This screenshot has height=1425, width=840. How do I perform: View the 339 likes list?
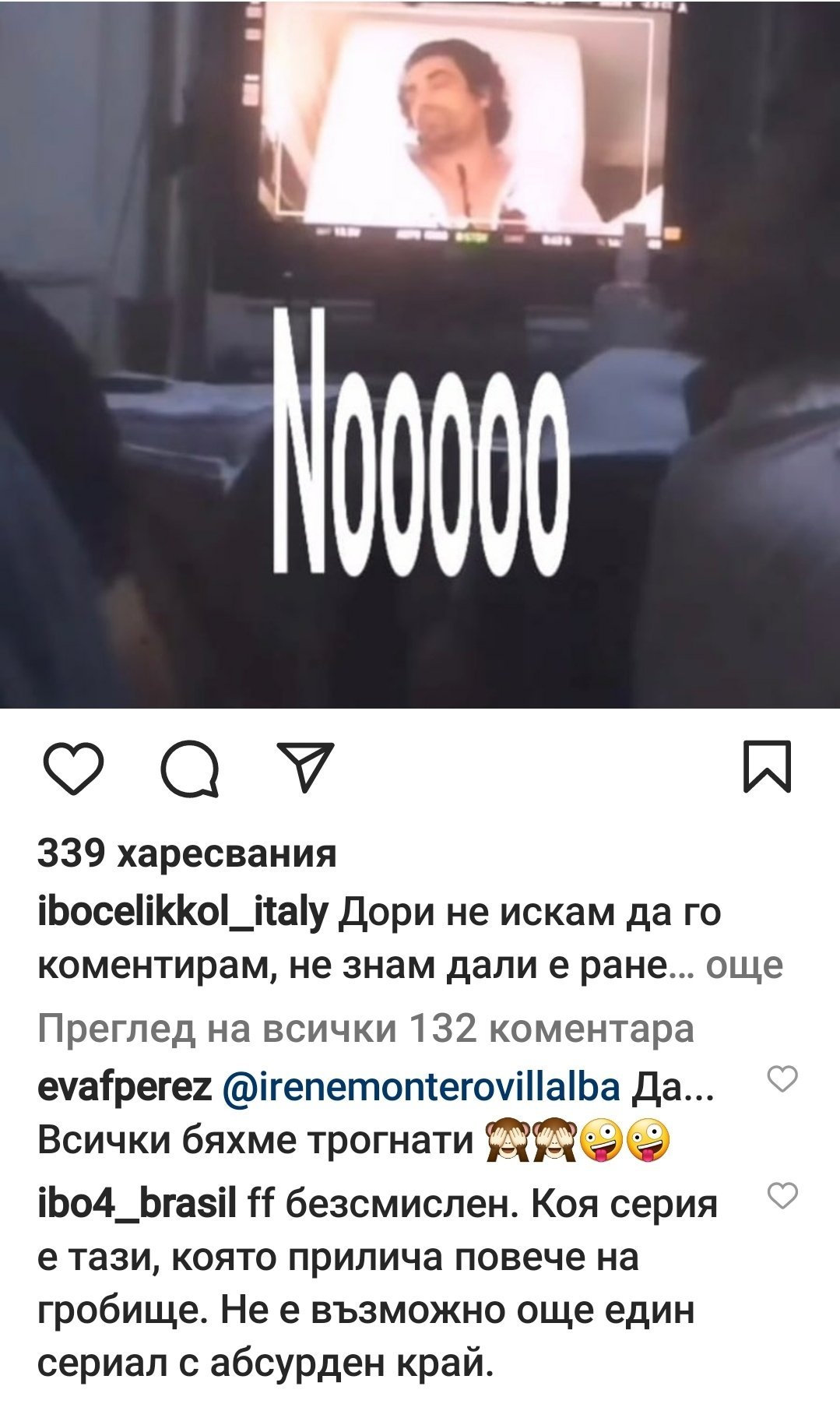tap(187, 853)
